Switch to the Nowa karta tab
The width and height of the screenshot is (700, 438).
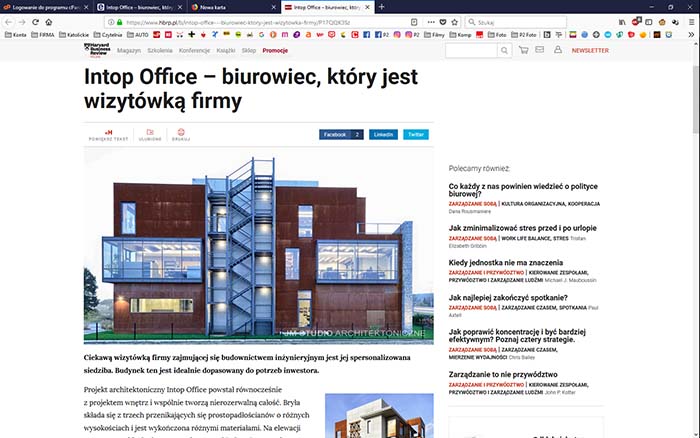(x=233, y=7)
